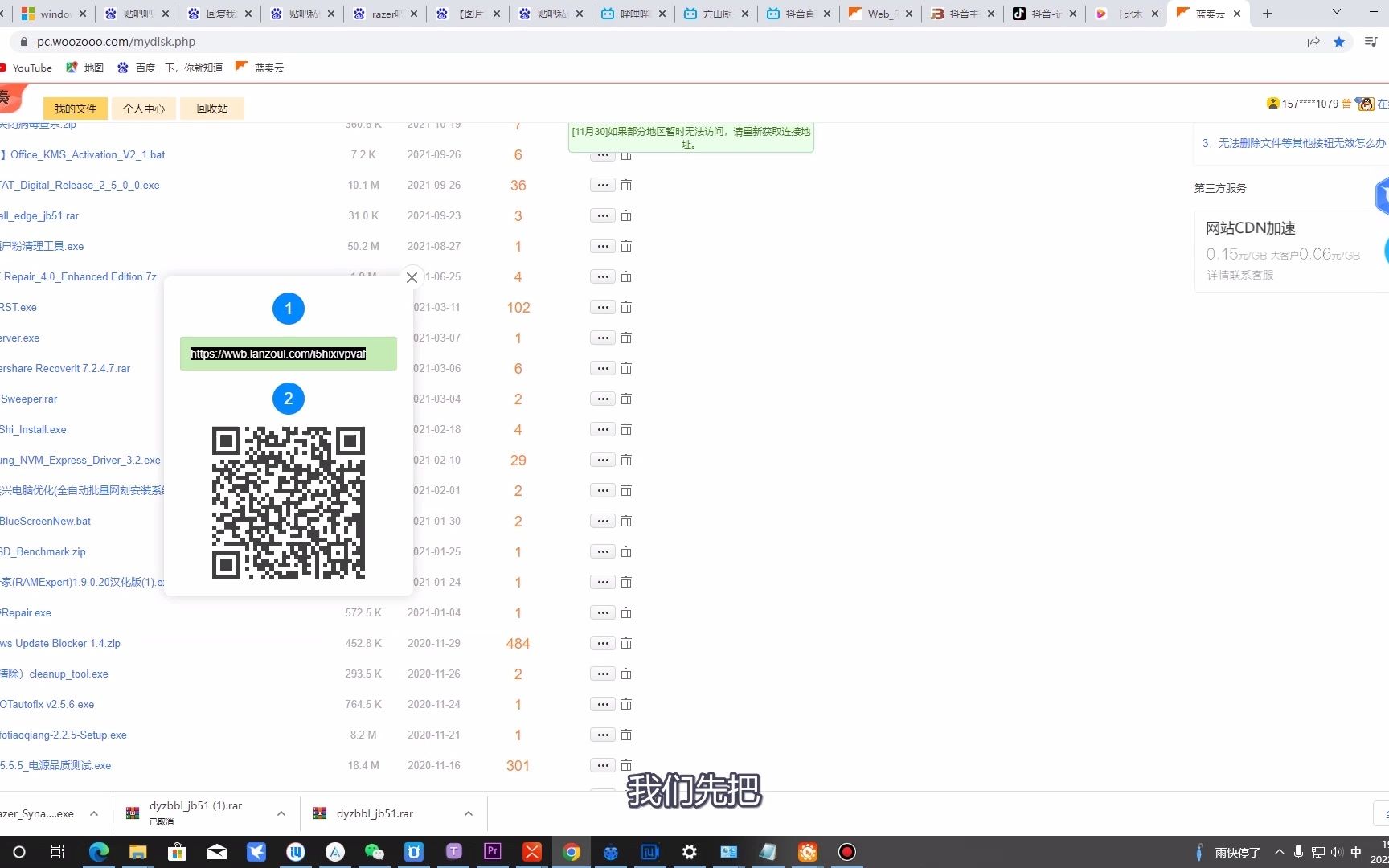The width and height of the screenshot is (1389, 868).
Task: Open more options for all_edge_jb51.rar
Action: pyautogui.click(x=603, y=216)
